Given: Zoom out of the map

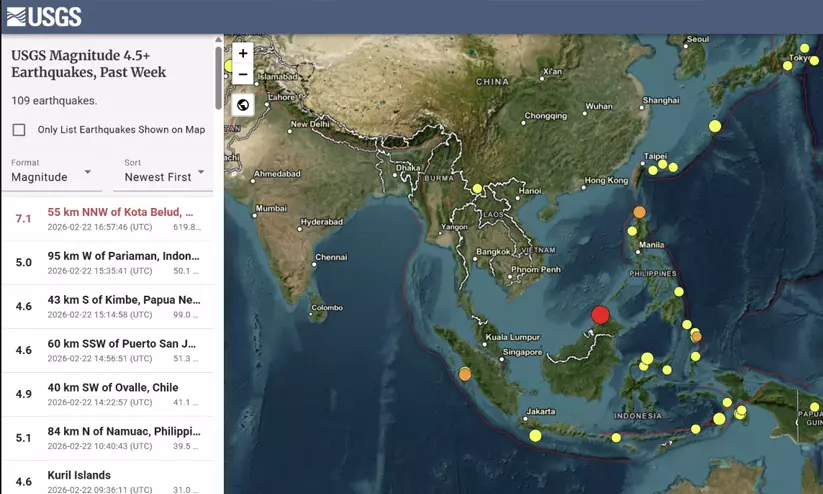Looking at the screenshot, I should tap(243, 74).
